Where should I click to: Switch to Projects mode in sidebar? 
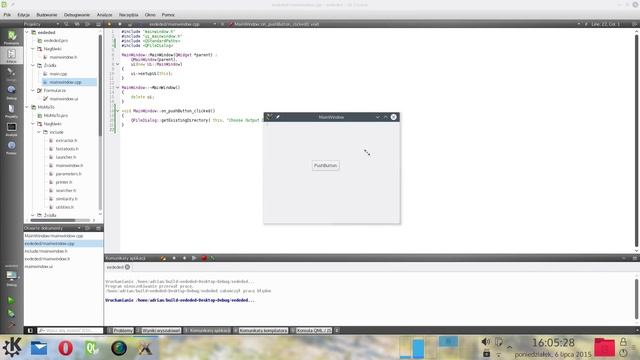click(x=11, y=111)
